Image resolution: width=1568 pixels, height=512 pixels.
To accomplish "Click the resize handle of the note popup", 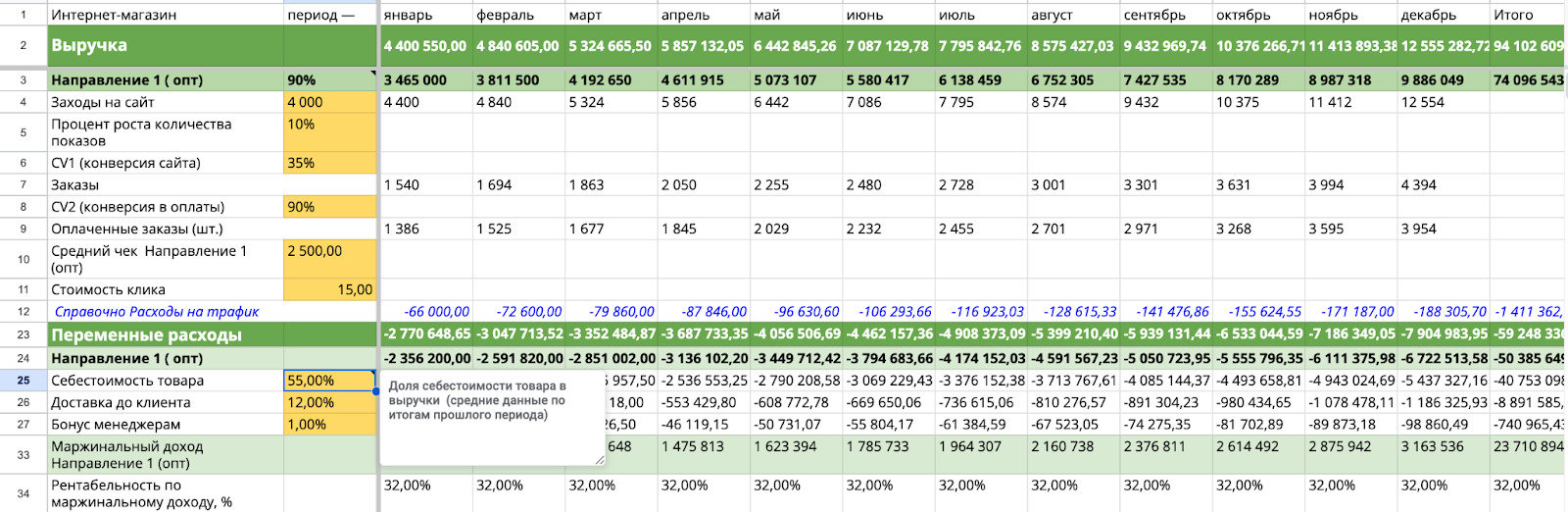I will click(x=599, y=459).
